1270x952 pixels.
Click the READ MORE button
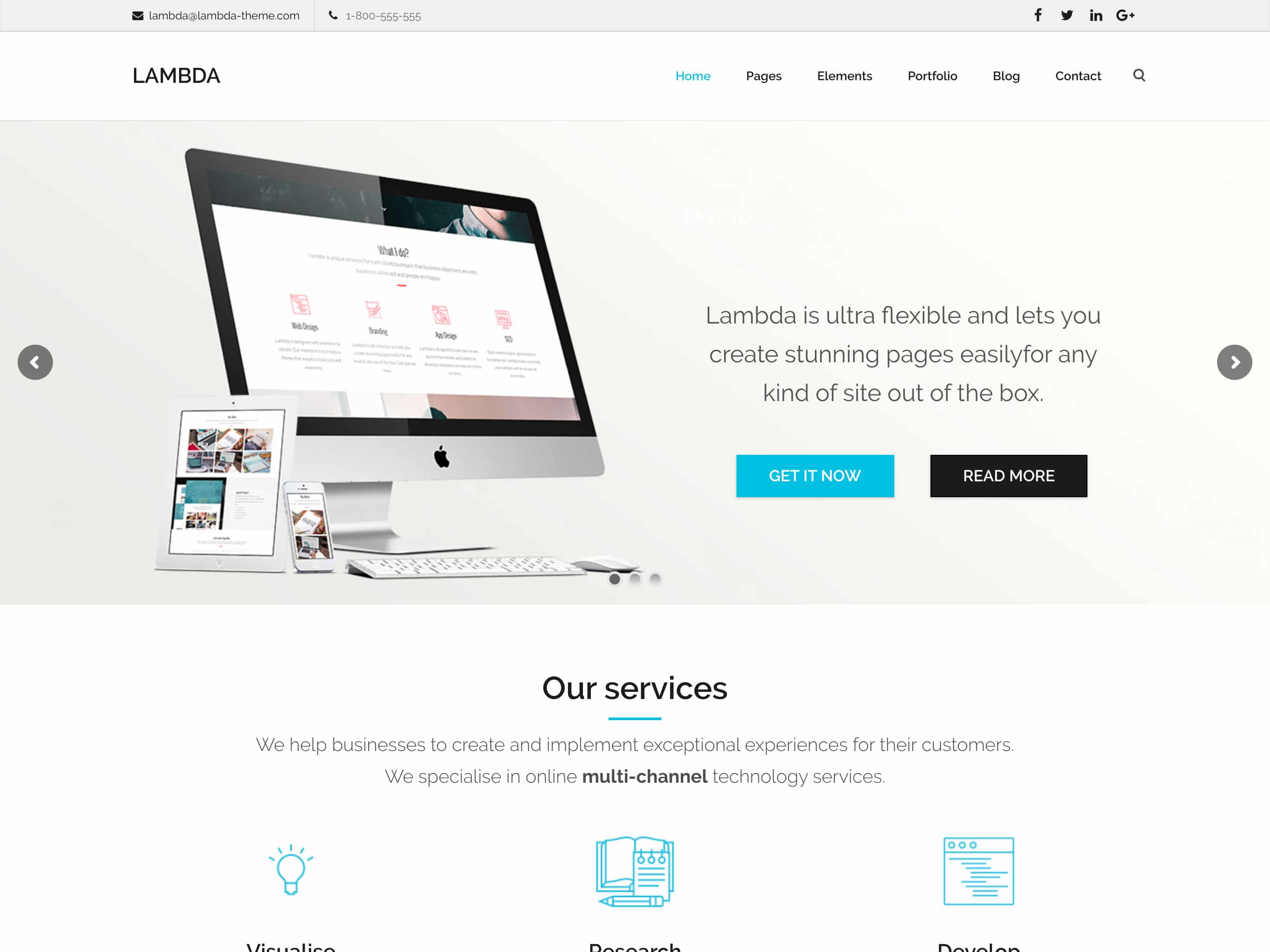1008,475
